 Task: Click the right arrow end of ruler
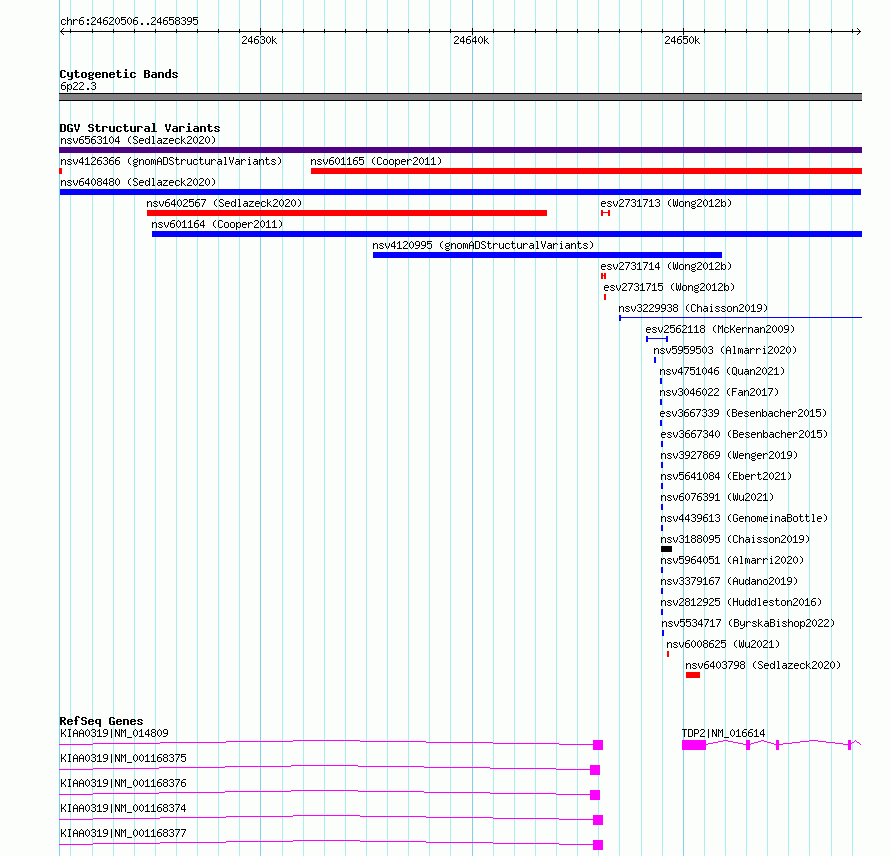(x=858, y=32)
